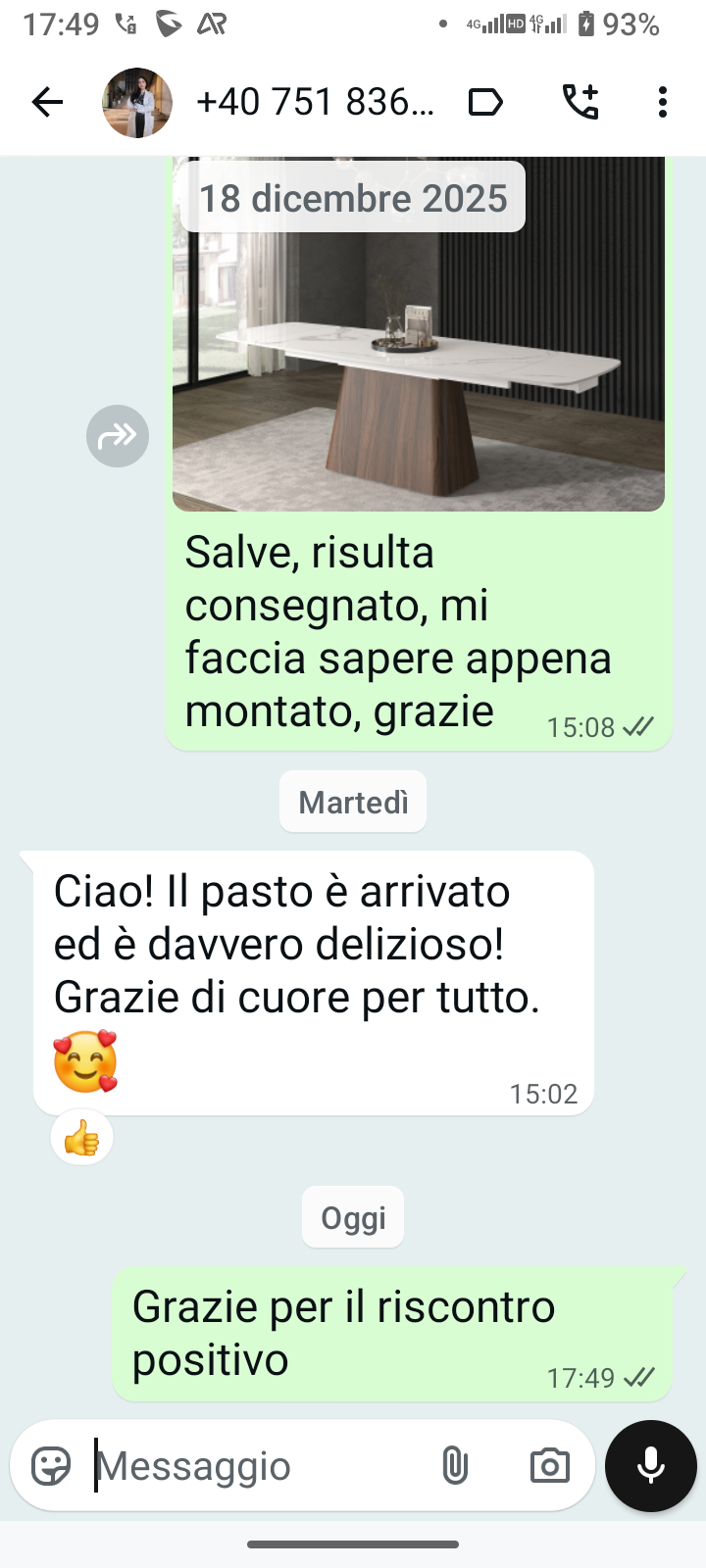Tap the paperclip attachment icon
Screen dimensions: 706x1568
[455, 1466]
